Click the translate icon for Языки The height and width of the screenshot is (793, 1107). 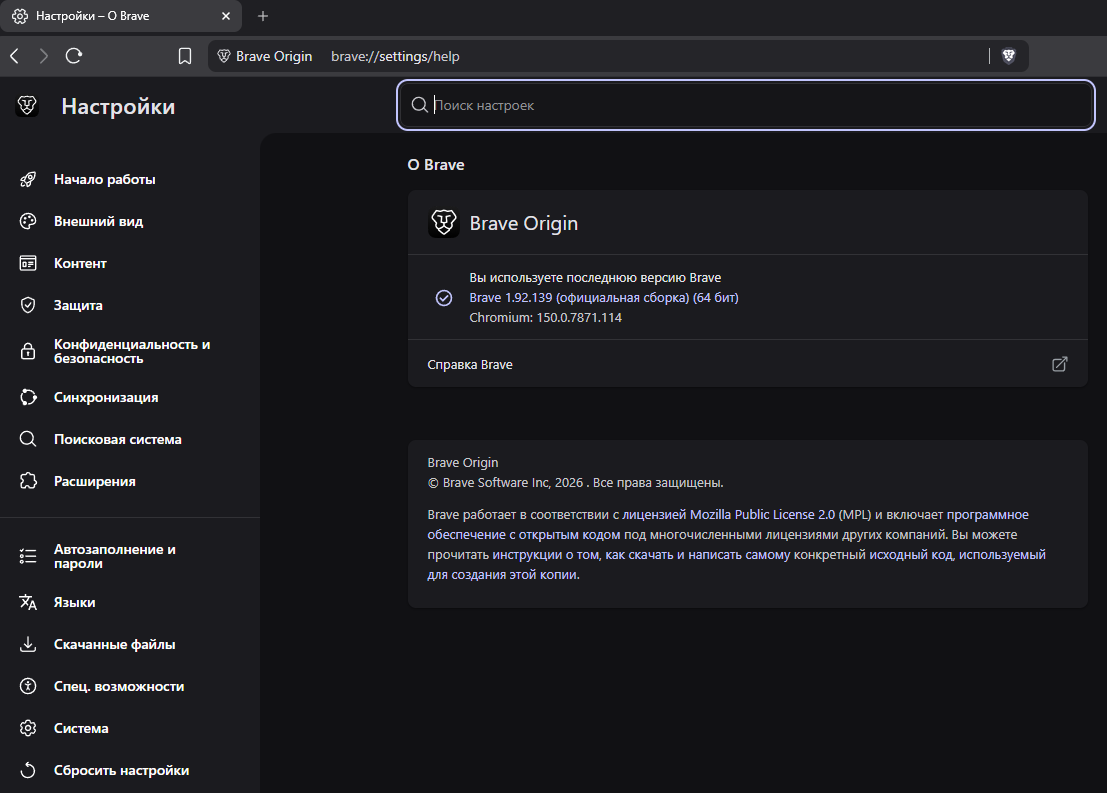coord(28,602)
